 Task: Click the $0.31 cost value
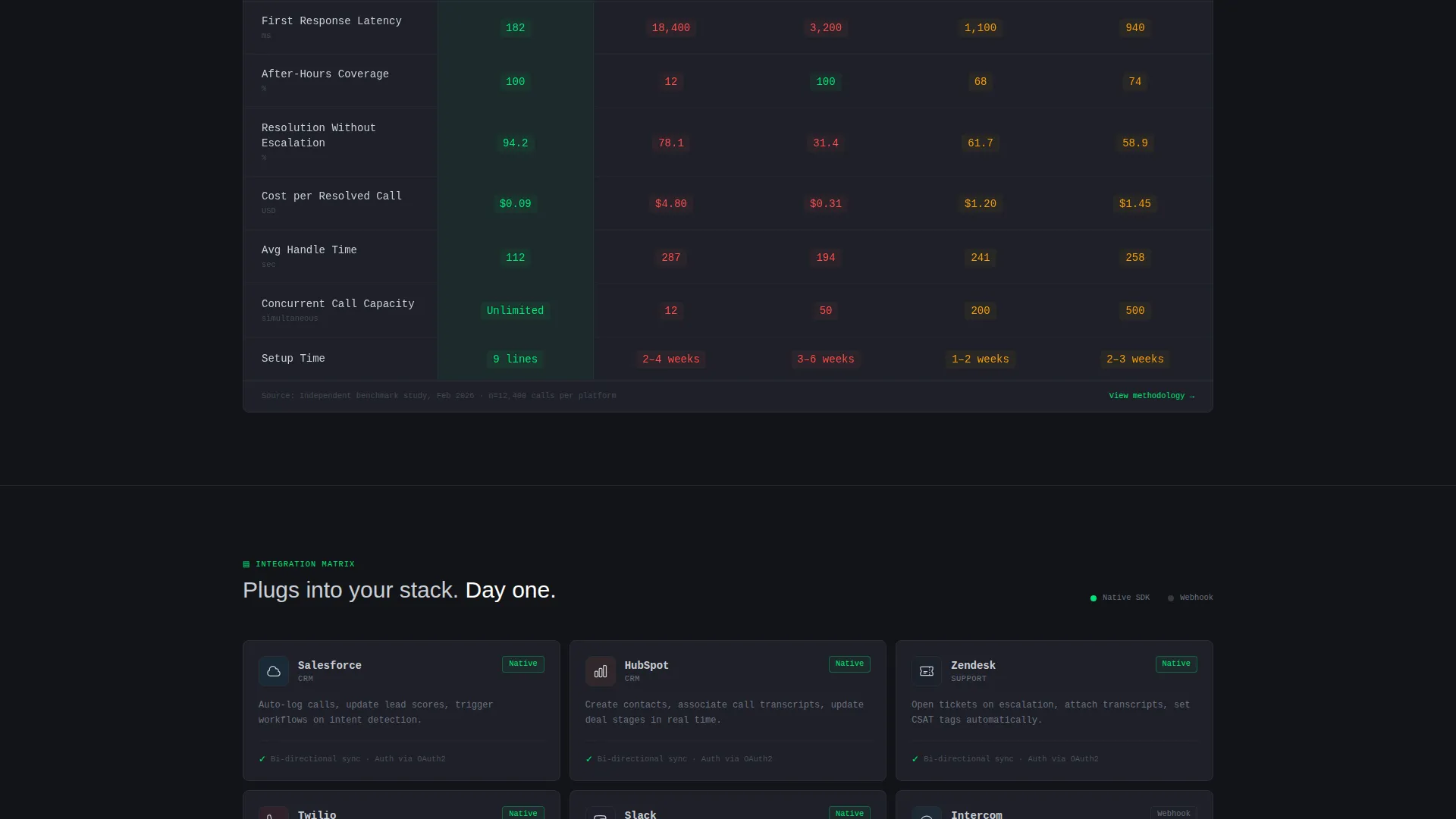pyautogui.click(x=826, y=204)
